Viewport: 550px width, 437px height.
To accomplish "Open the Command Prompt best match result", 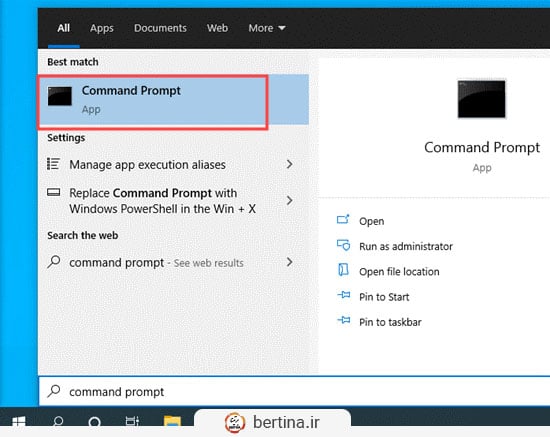I will (x=173, y=100).
